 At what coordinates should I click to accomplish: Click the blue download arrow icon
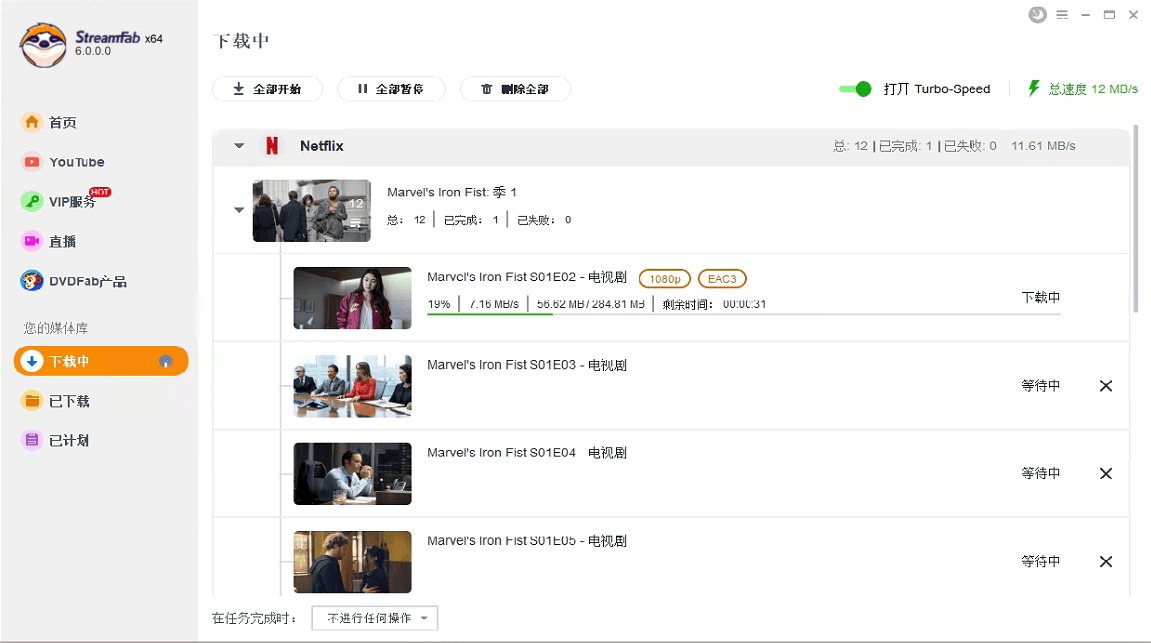32,361
